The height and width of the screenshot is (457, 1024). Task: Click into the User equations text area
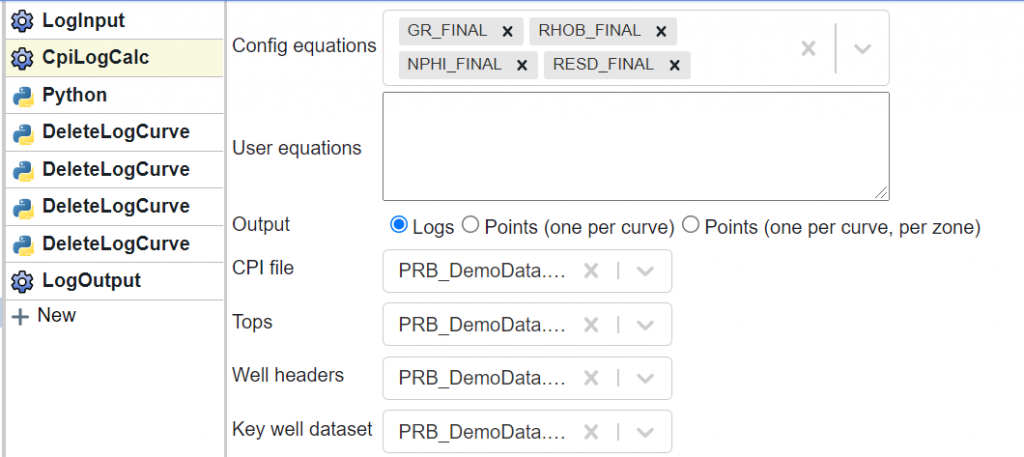tap(635, 146)
